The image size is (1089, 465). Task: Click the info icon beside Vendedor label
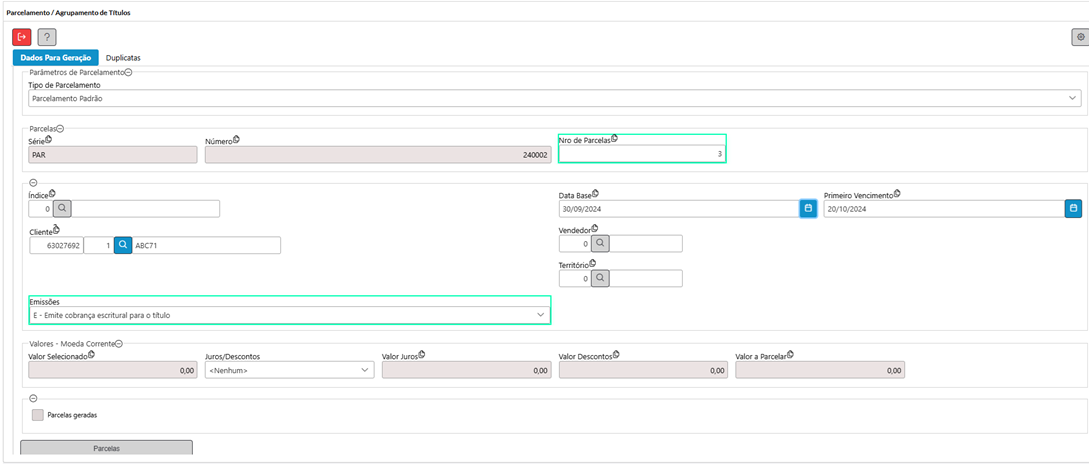(595, 228)
